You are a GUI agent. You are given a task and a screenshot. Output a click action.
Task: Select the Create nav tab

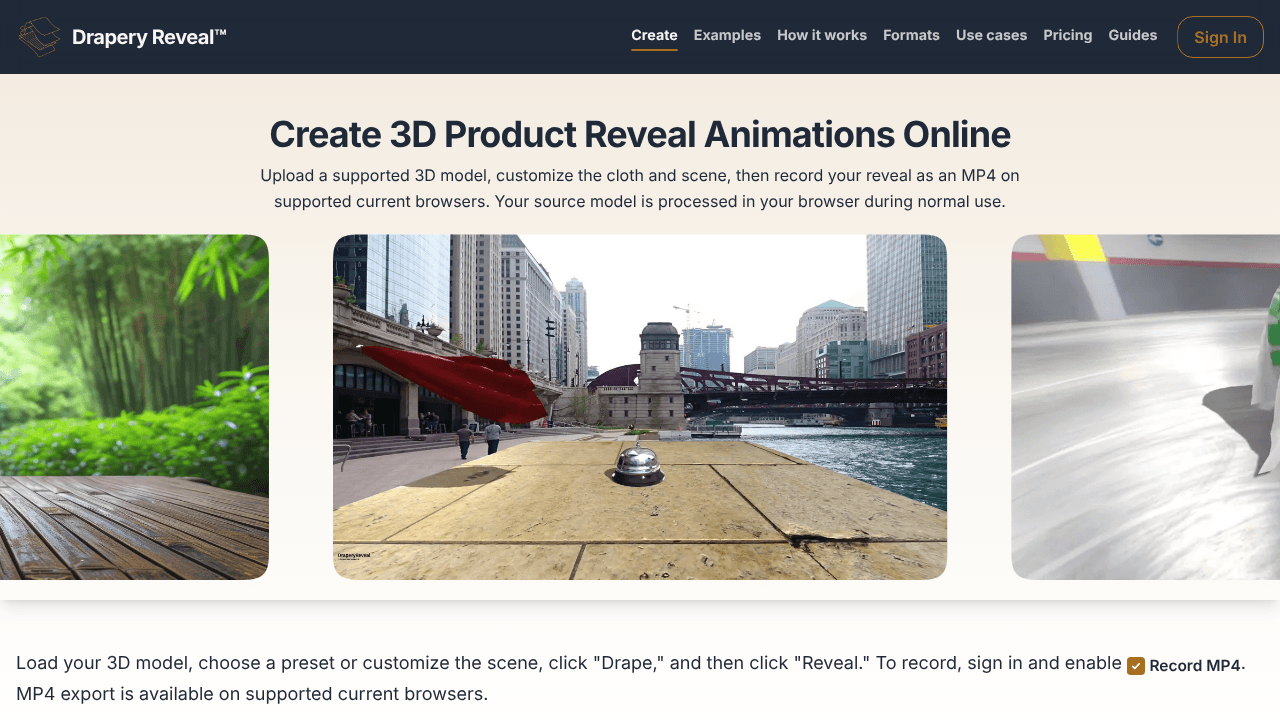pos(654,36)
